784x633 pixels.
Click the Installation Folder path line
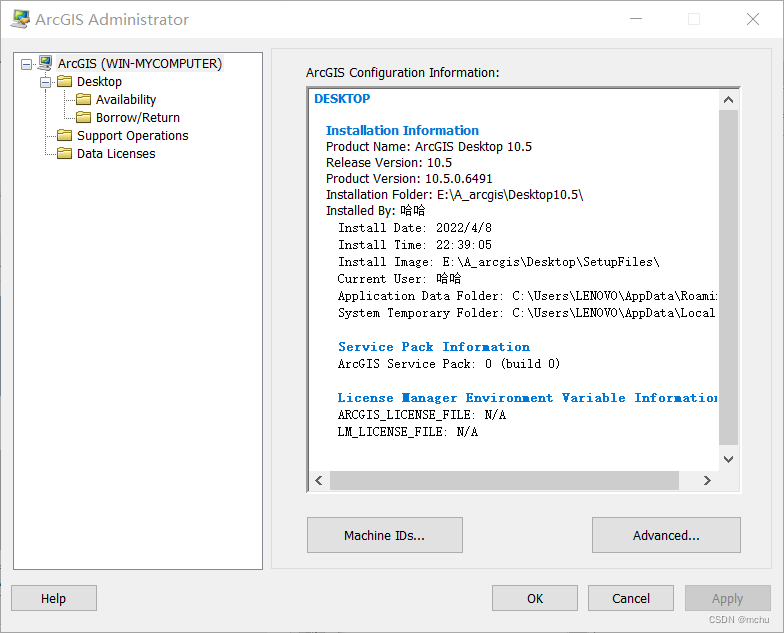click(x=454, y=194)
